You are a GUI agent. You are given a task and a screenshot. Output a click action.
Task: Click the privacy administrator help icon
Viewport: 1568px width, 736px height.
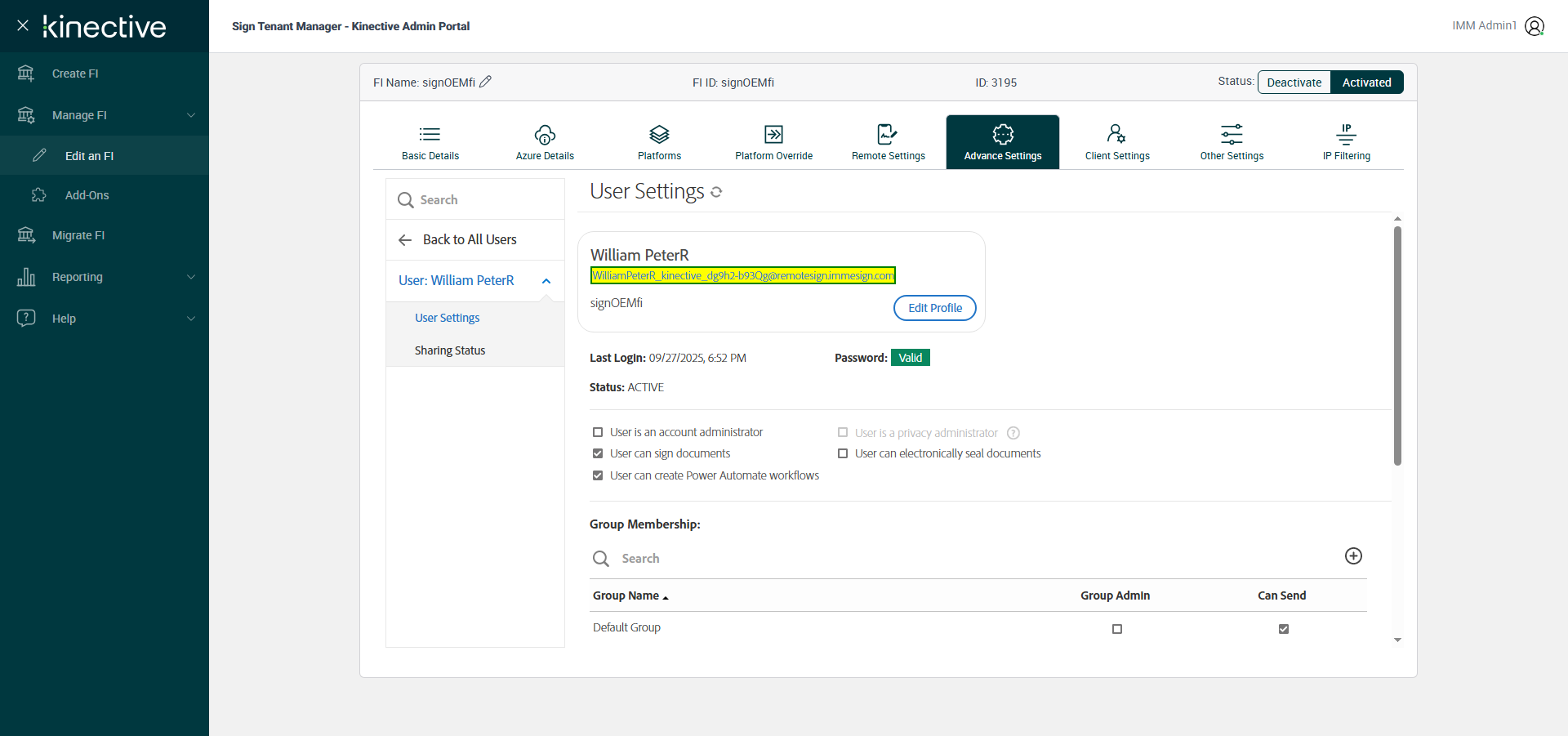click(1013, 433)
